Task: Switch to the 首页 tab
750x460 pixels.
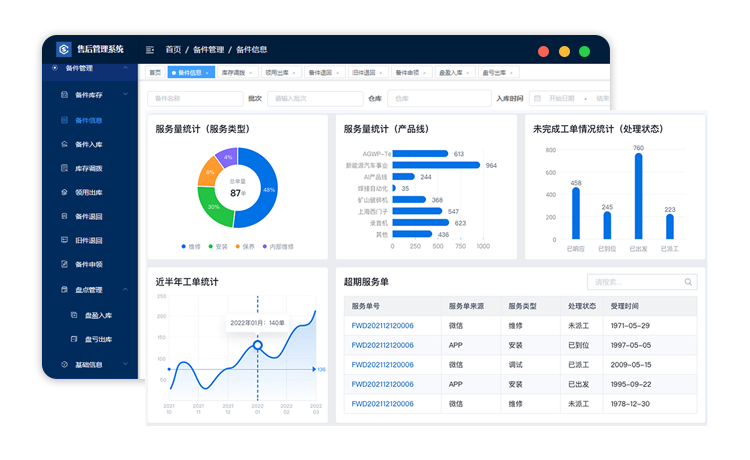Action: (155, 73)
